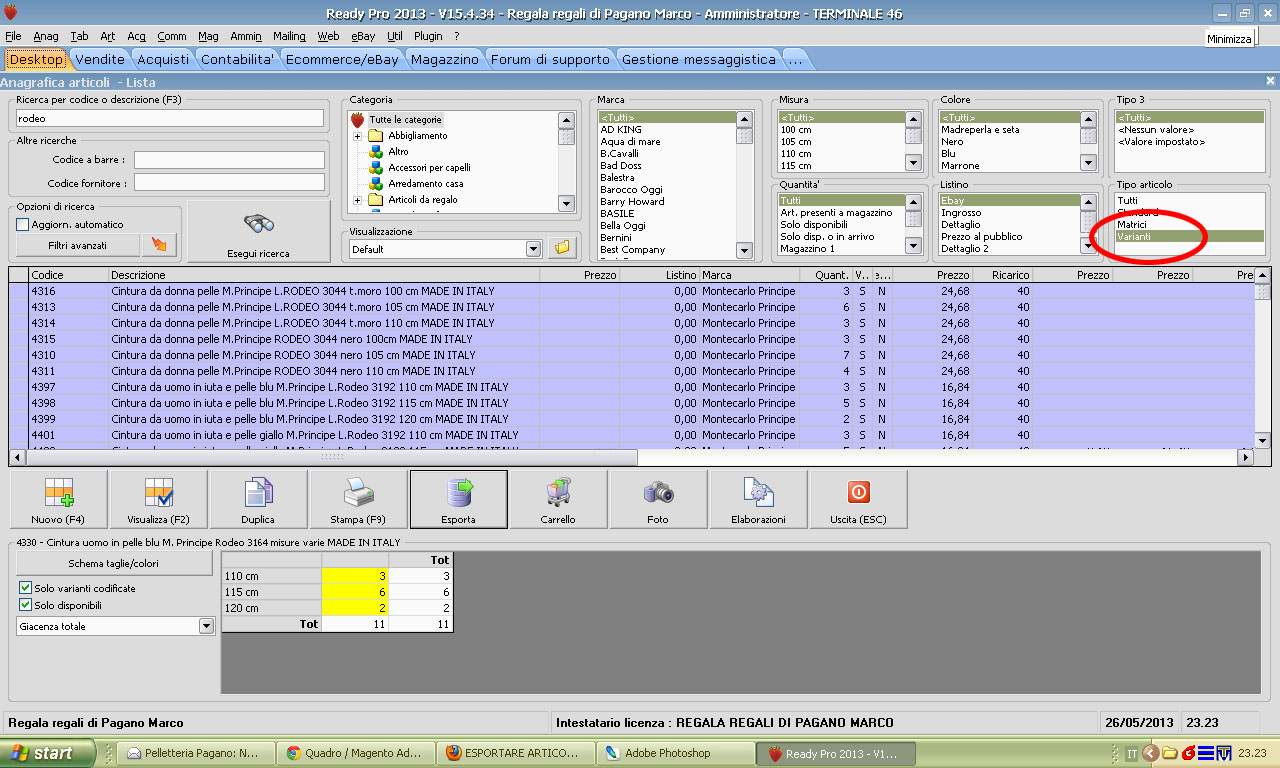This screenshot has width=1280, height=768.
Task: Select the Articoli da regalo category
Action: coord(423,200)
